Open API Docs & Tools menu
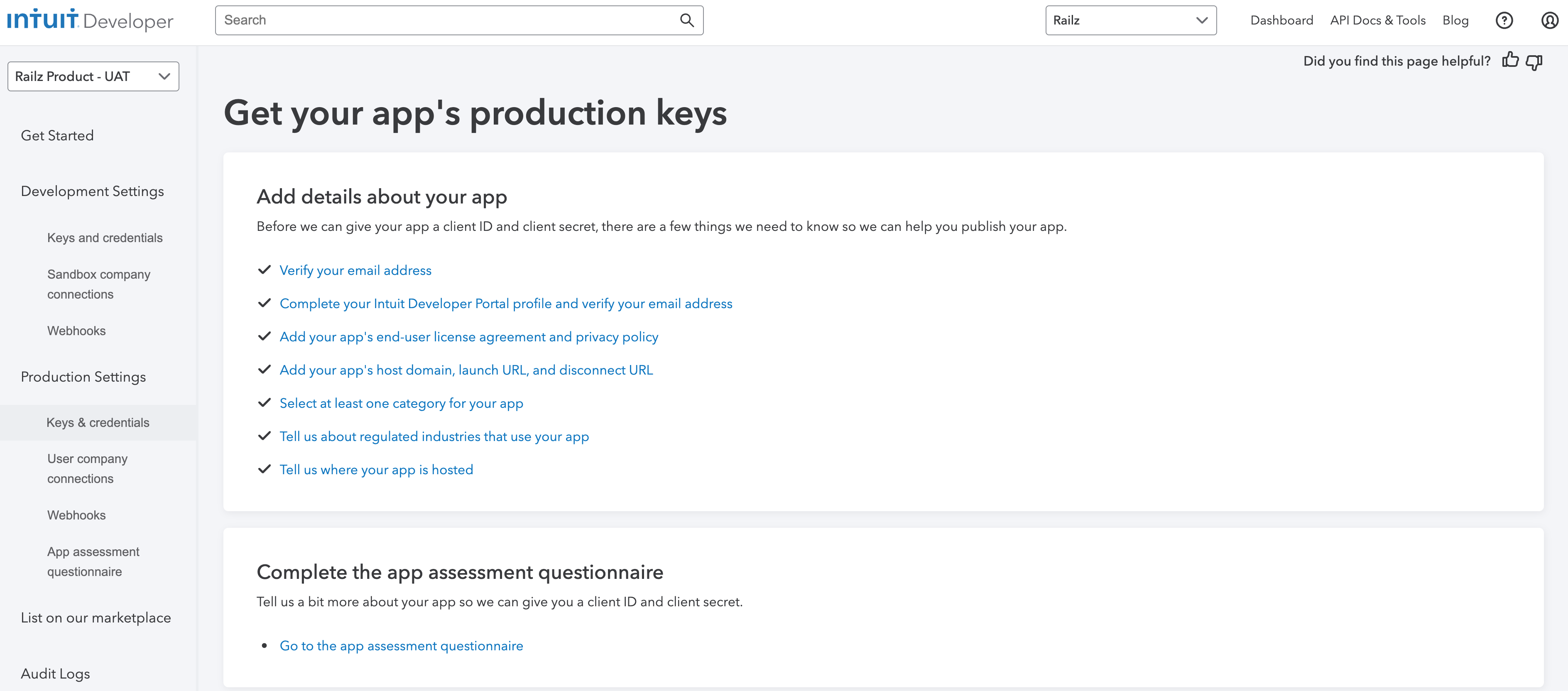This screenshot has width=1568, height=691. pyautogui.click(x=1377, y=21)
